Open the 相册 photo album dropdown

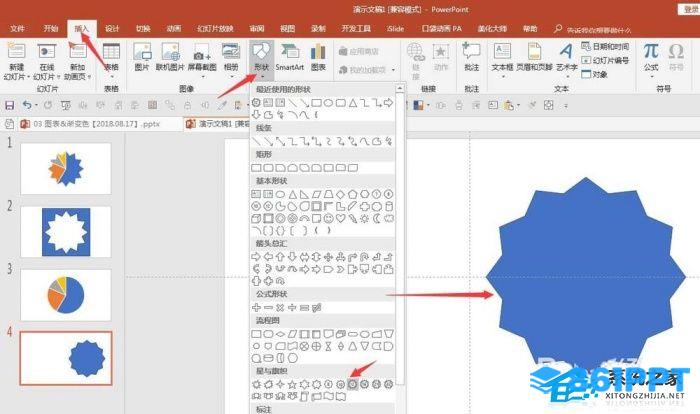tap(231, 60)
